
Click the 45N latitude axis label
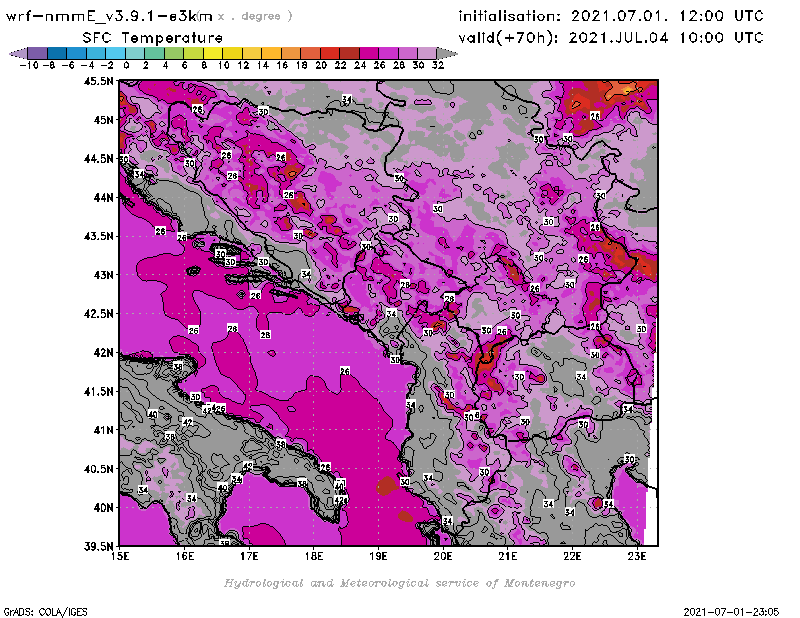[x=103, y=120]
